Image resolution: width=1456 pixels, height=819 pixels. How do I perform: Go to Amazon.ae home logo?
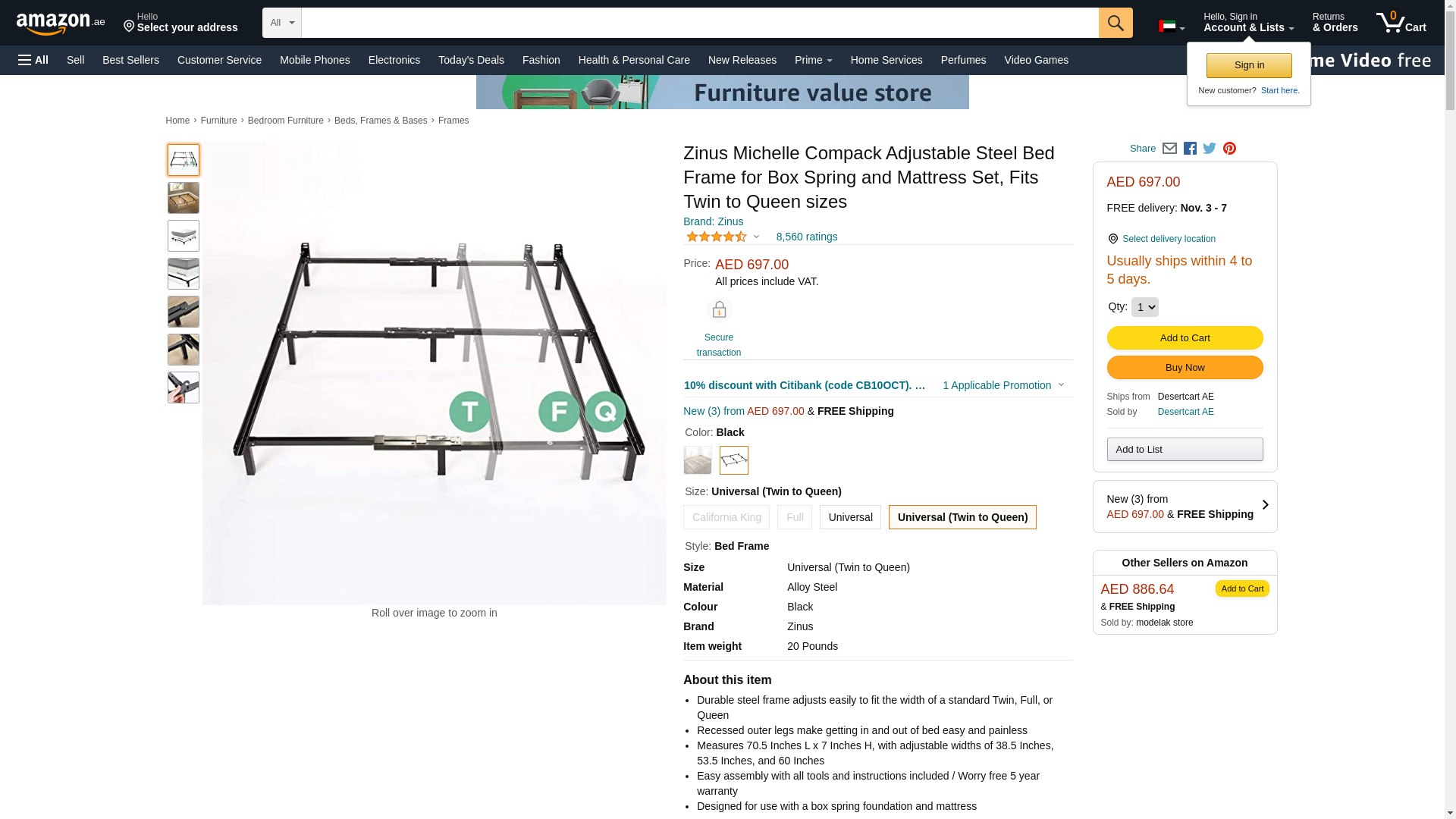61,24
